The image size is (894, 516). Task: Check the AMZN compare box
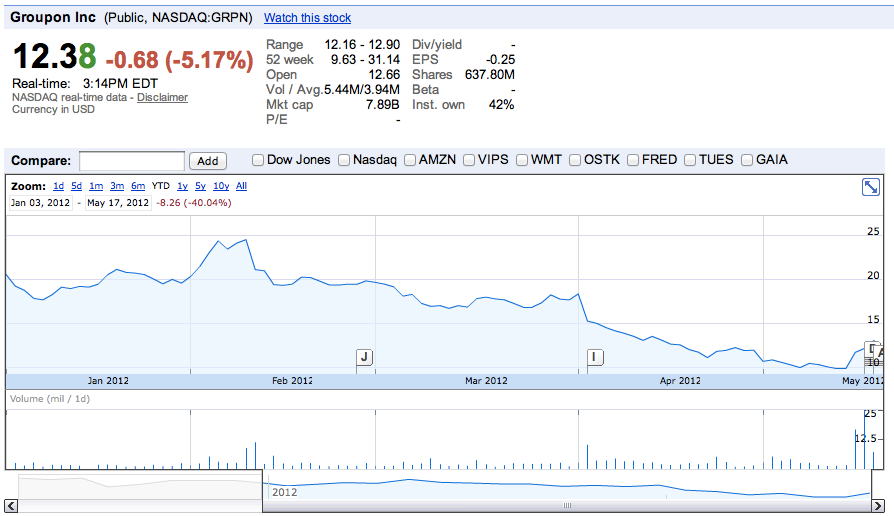tap(410, 160)
